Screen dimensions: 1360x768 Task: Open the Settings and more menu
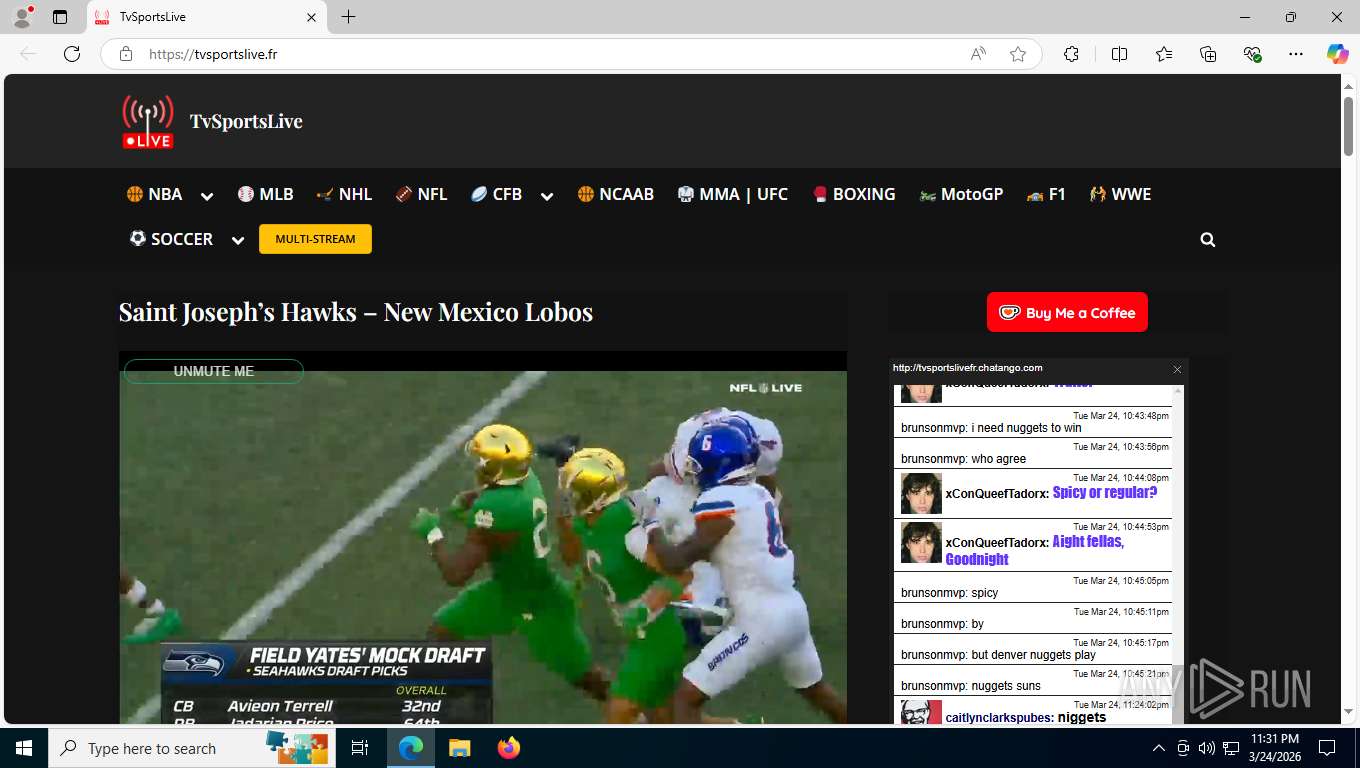coord(1296,54)
